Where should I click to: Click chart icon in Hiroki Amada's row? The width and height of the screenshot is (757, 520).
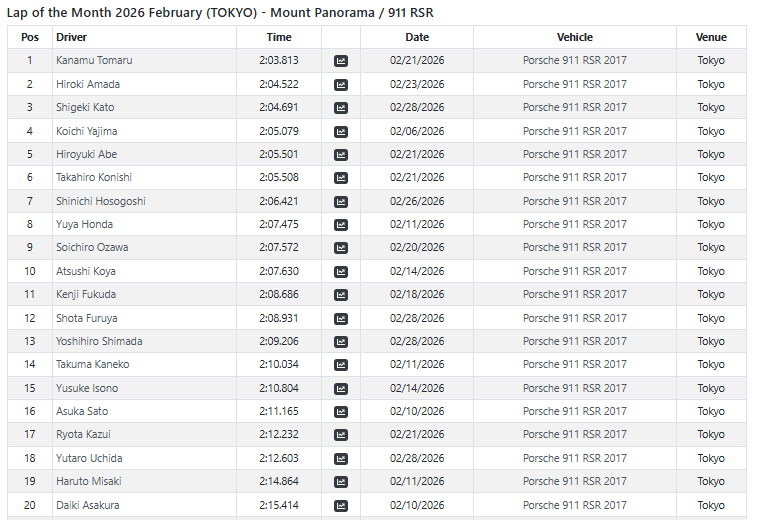[341, 84]
